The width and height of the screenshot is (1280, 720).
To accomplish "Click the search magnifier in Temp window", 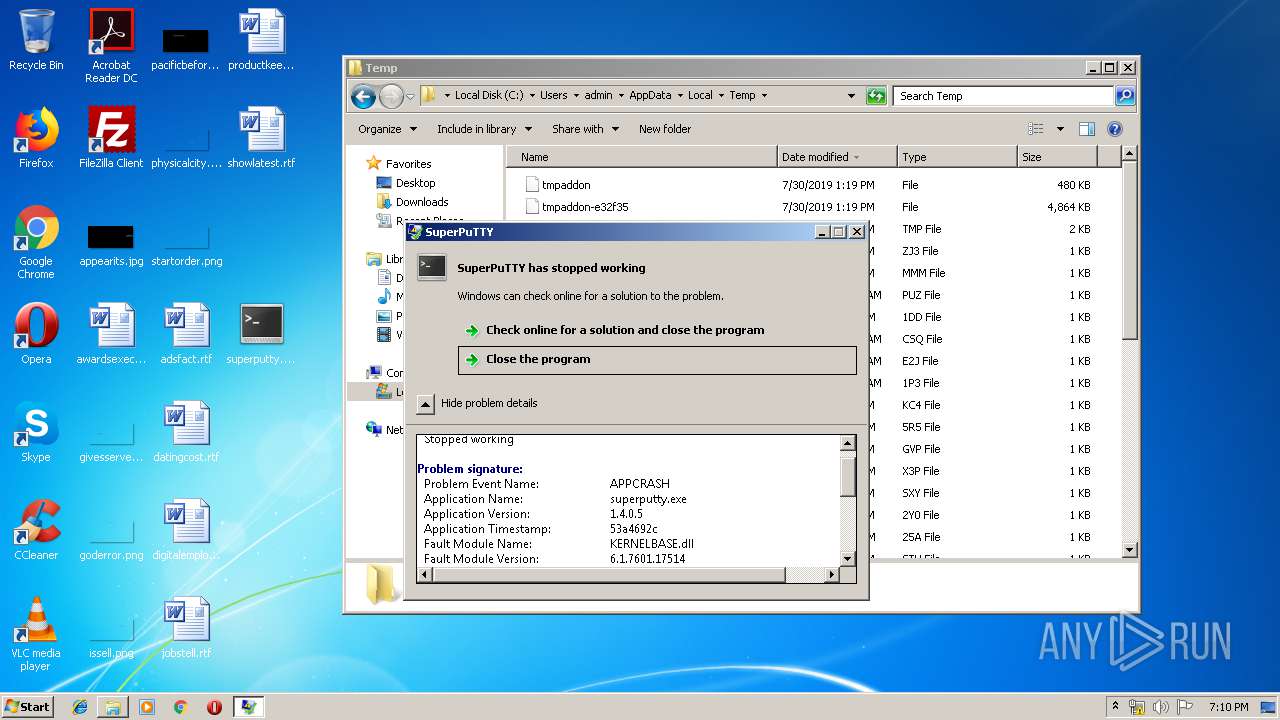I will pos(1125,96).
